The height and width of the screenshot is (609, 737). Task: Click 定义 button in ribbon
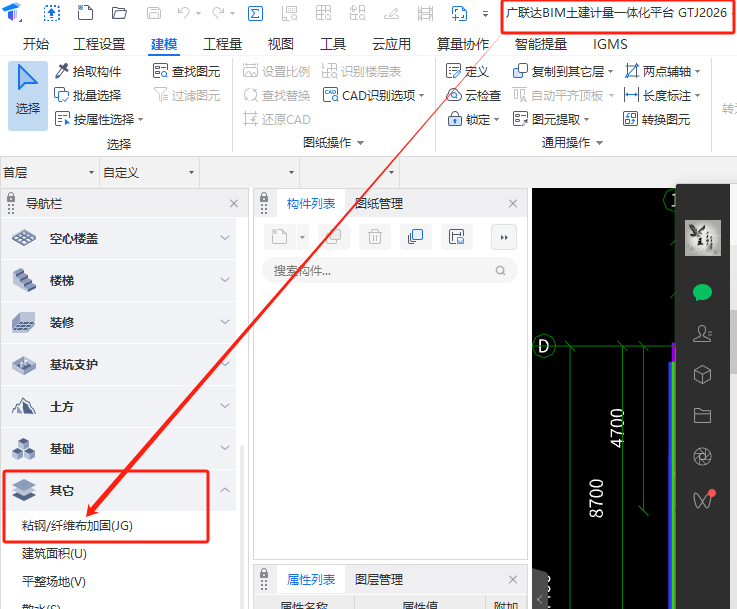[x=467, y=71]
